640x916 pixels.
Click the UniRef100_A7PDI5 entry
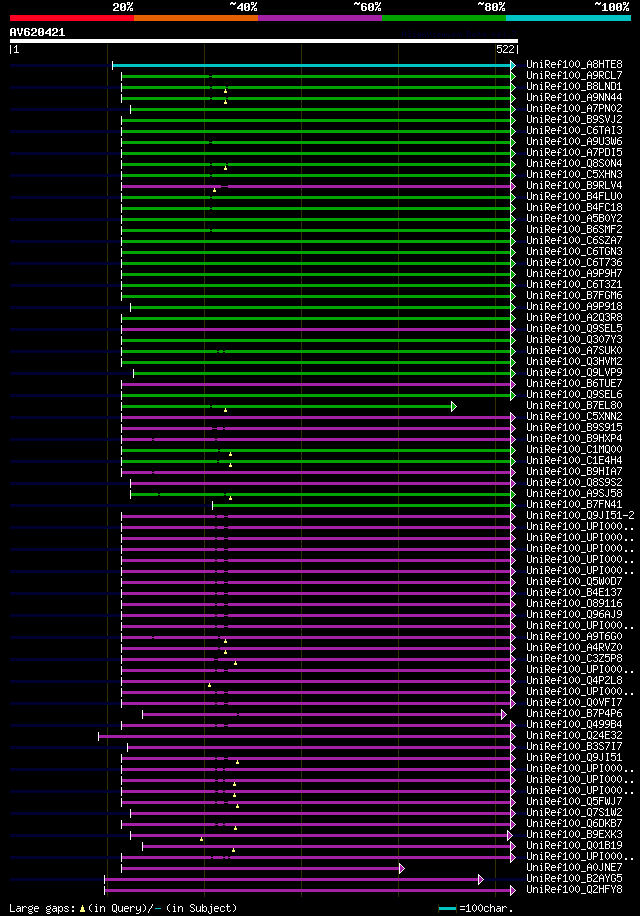coord(574,152)
